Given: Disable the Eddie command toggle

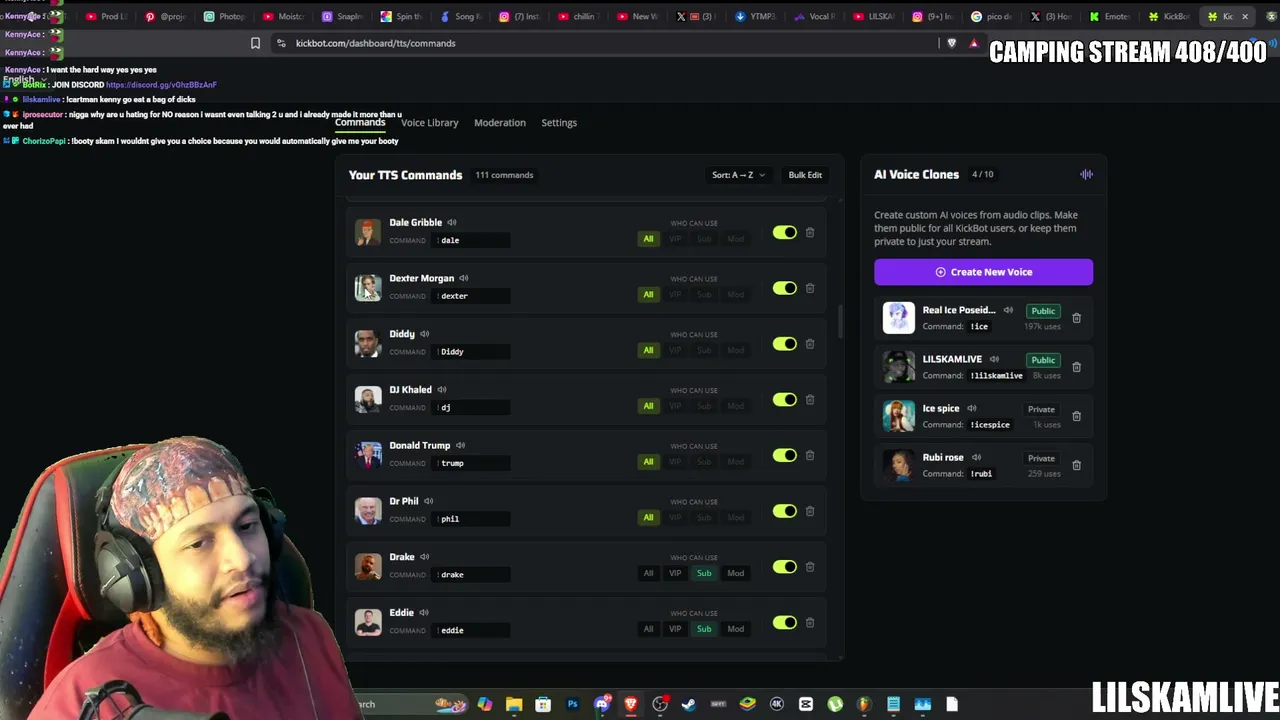Looking at the screenshot, I should point(785,622).
